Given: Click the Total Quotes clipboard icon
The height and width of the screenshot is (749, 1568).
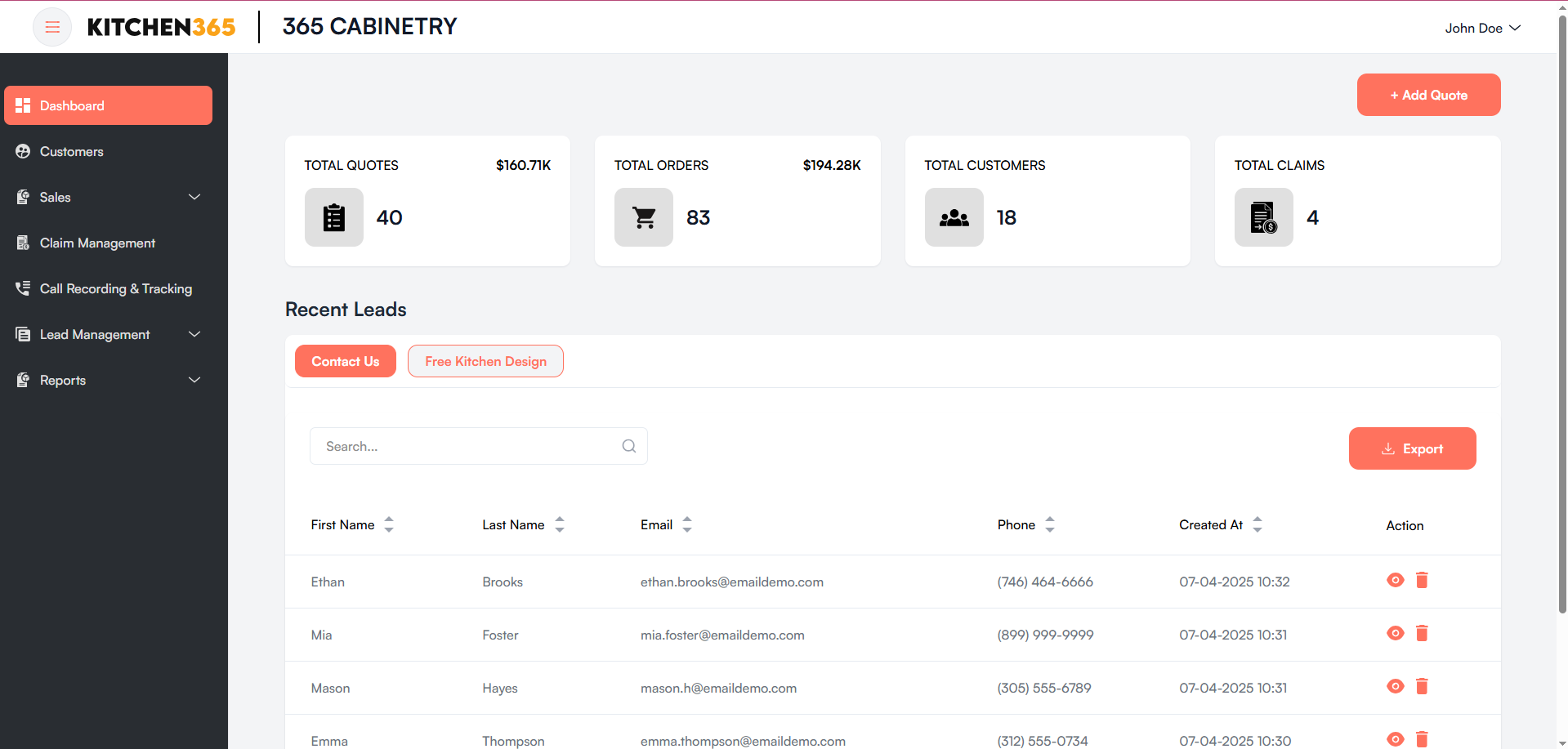Looking at the screenshot, I should tap(333, 217).
